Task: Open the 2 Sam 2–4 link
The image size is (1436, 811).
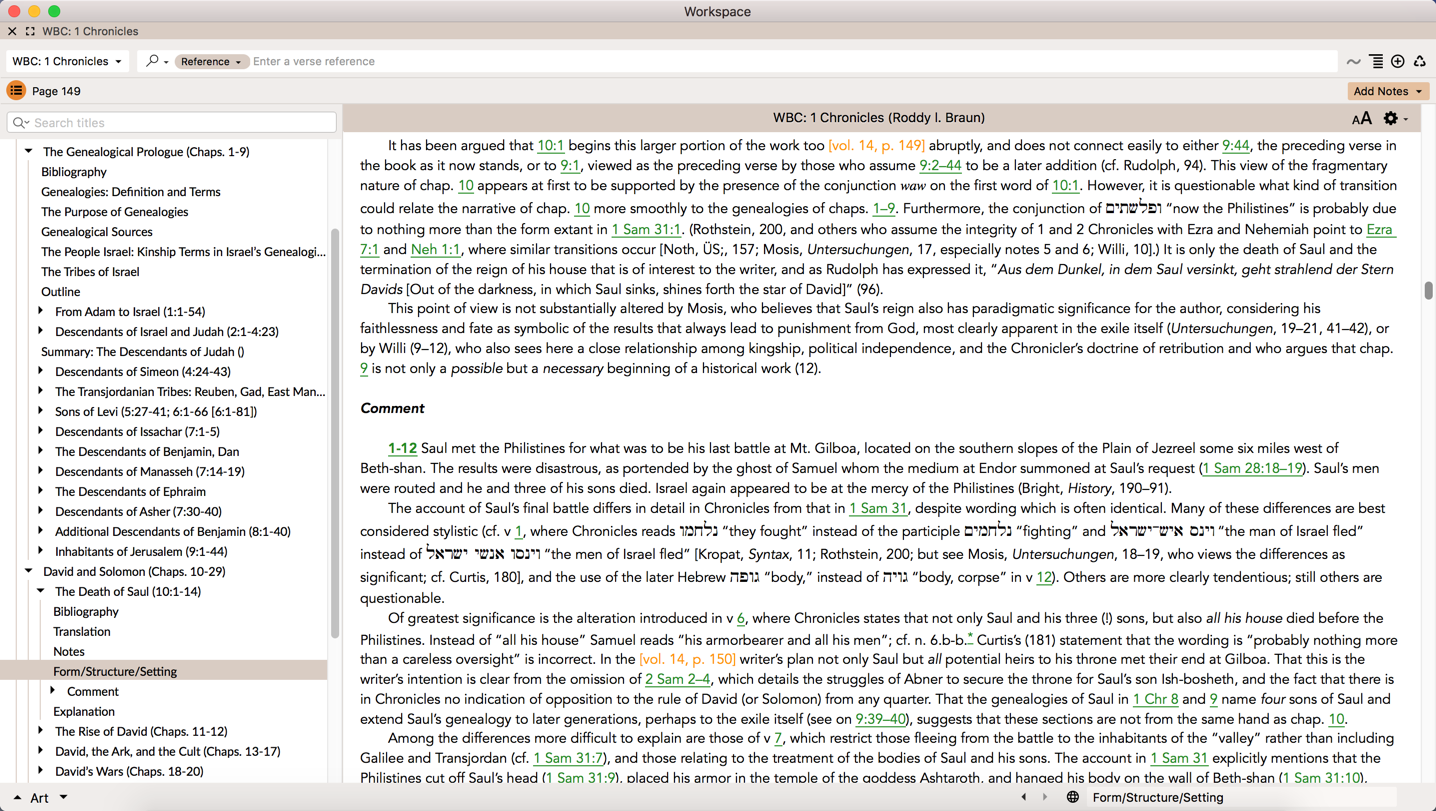Action: (677, 679)
